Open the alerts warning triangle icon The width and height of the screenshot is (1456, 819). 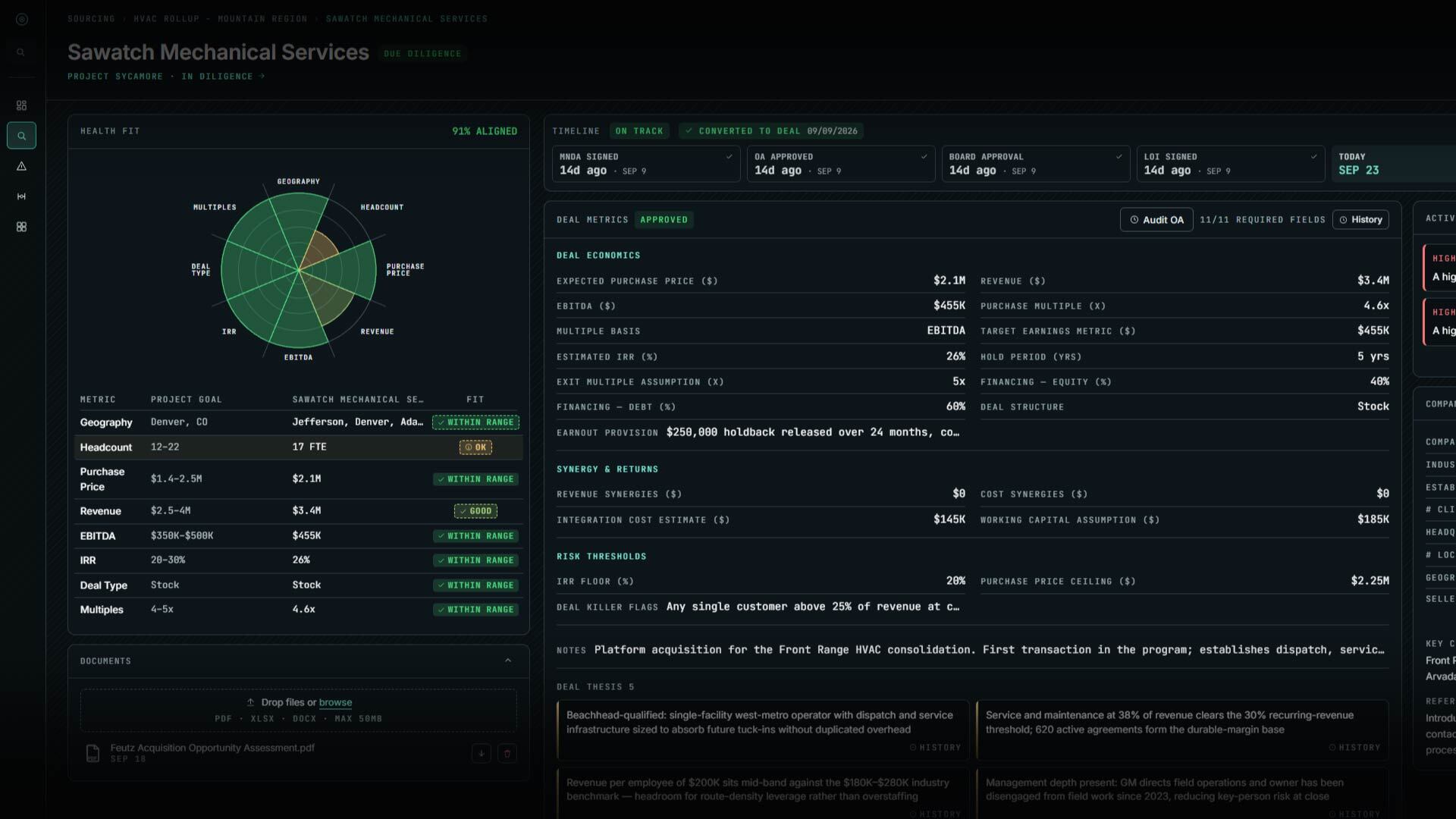(x=21, y=166)
